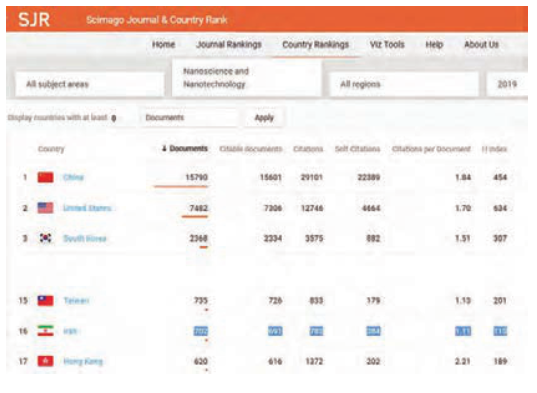Click the Taiwan flag icon
Screen dimensions: 537x393
(x=45, y=301)
